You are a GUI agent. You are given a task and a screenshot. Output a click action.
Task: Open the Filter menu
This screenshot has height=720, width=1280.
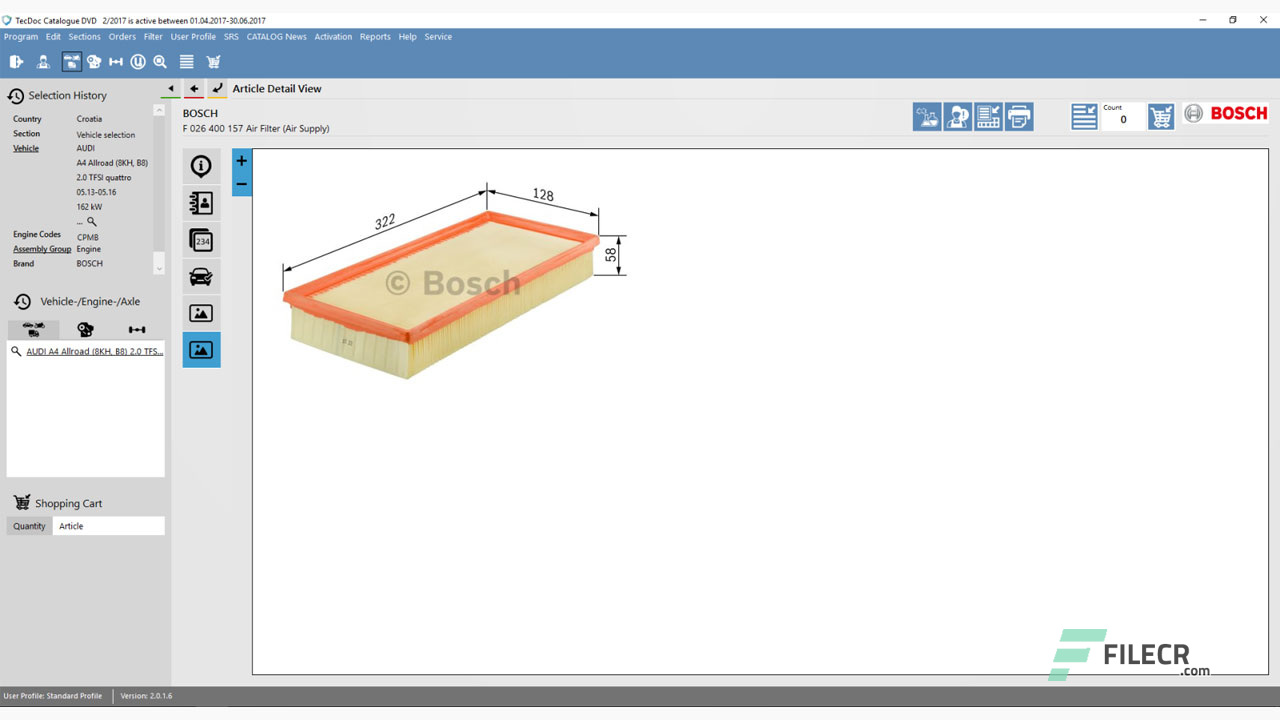click(x=153, y=37)
